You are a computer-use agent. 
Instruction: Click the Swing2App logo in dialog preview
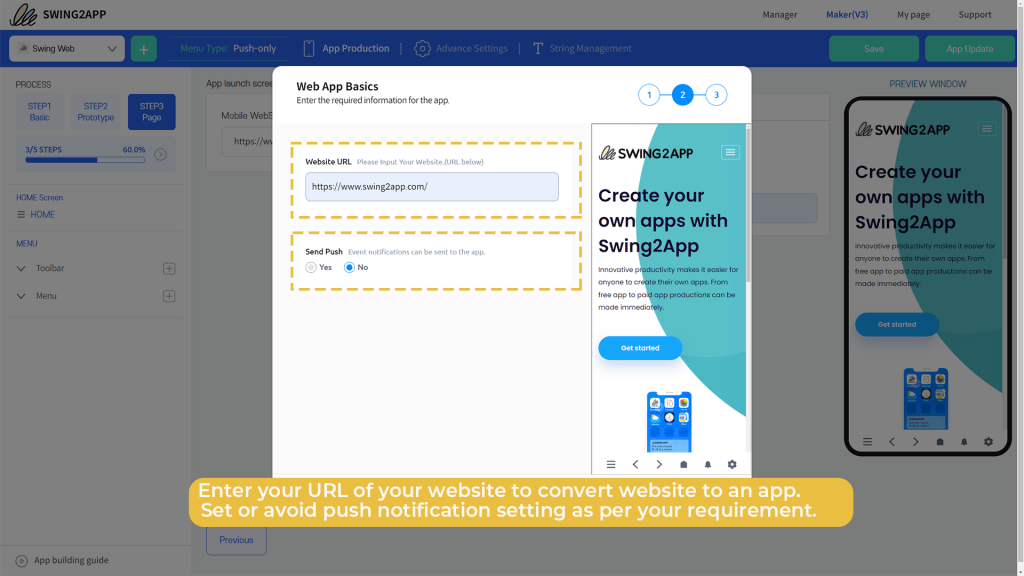(x=646, y=153)
